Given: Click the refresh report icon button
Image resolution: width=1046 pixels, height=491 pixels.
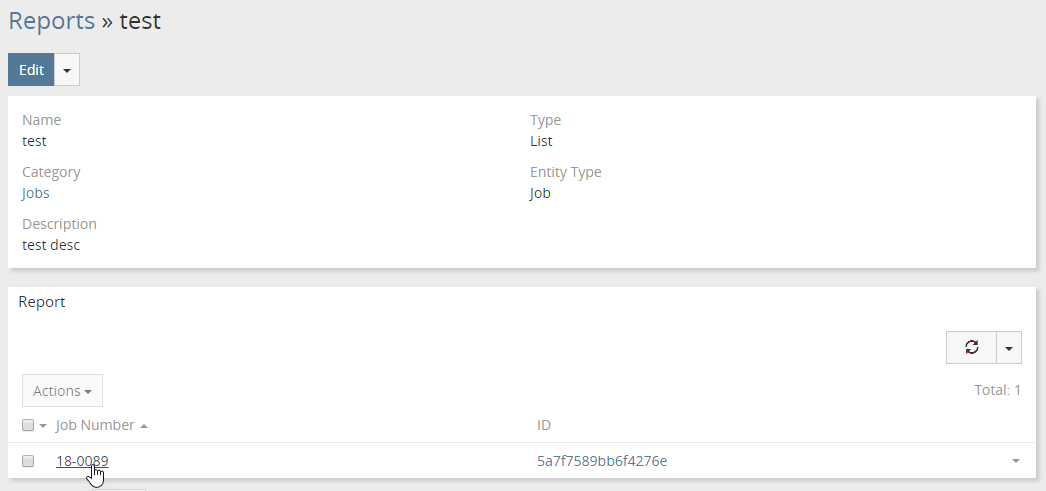Looking at the screenshot, I should [971, 347].
